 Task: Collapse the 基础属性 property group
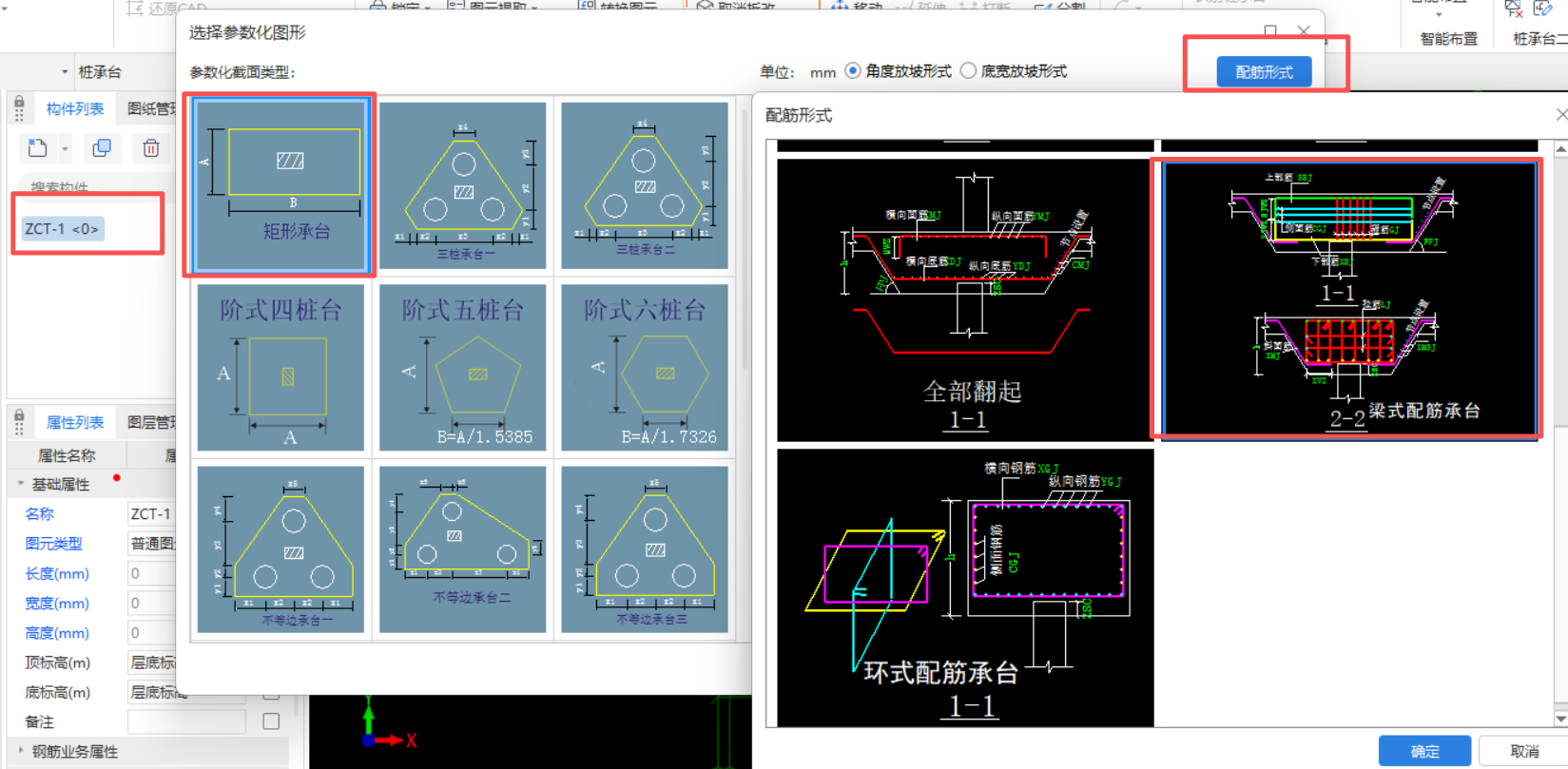click(x=21, y=484)
